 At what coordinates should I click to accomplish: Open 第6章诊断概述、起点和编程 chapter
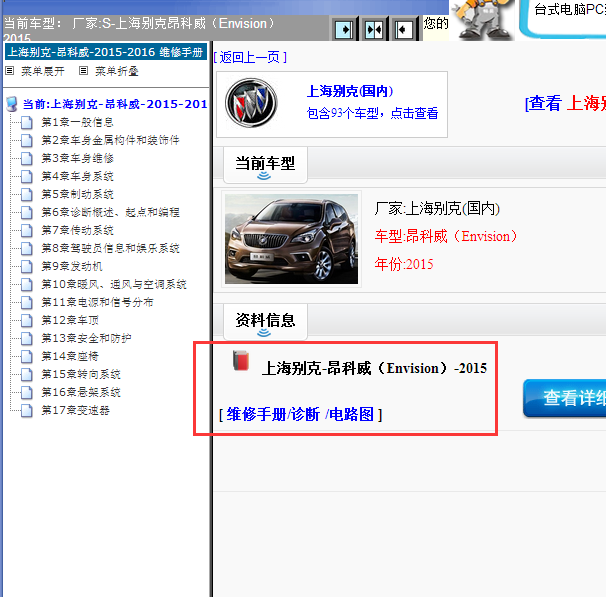pos(111,212)
